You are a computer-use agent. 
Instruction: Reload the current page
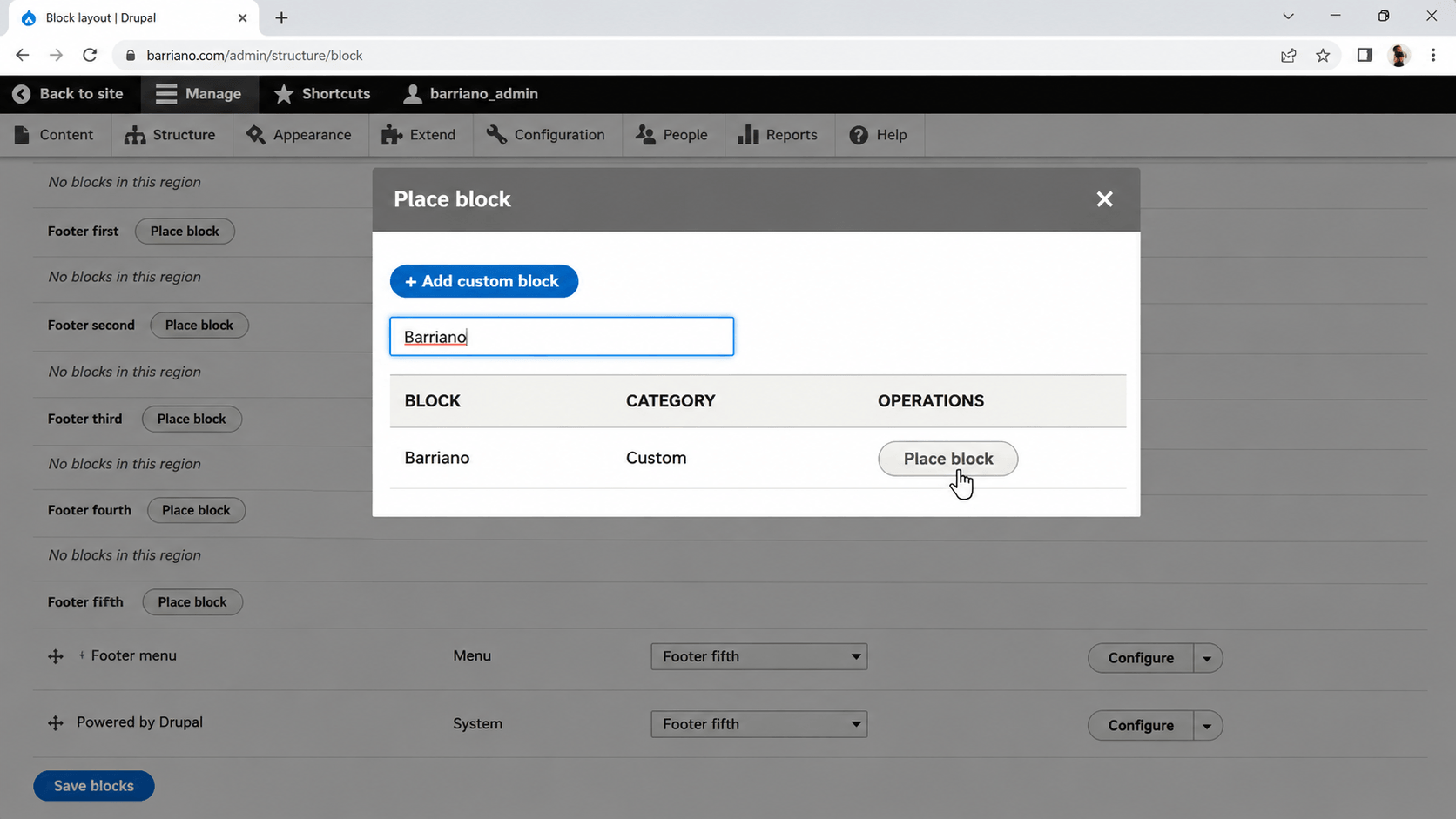tap(90, 56)
